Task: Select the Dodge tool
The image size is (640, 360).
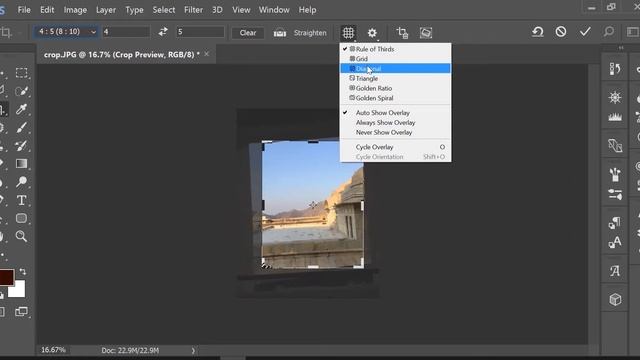Action: [22, 182]
